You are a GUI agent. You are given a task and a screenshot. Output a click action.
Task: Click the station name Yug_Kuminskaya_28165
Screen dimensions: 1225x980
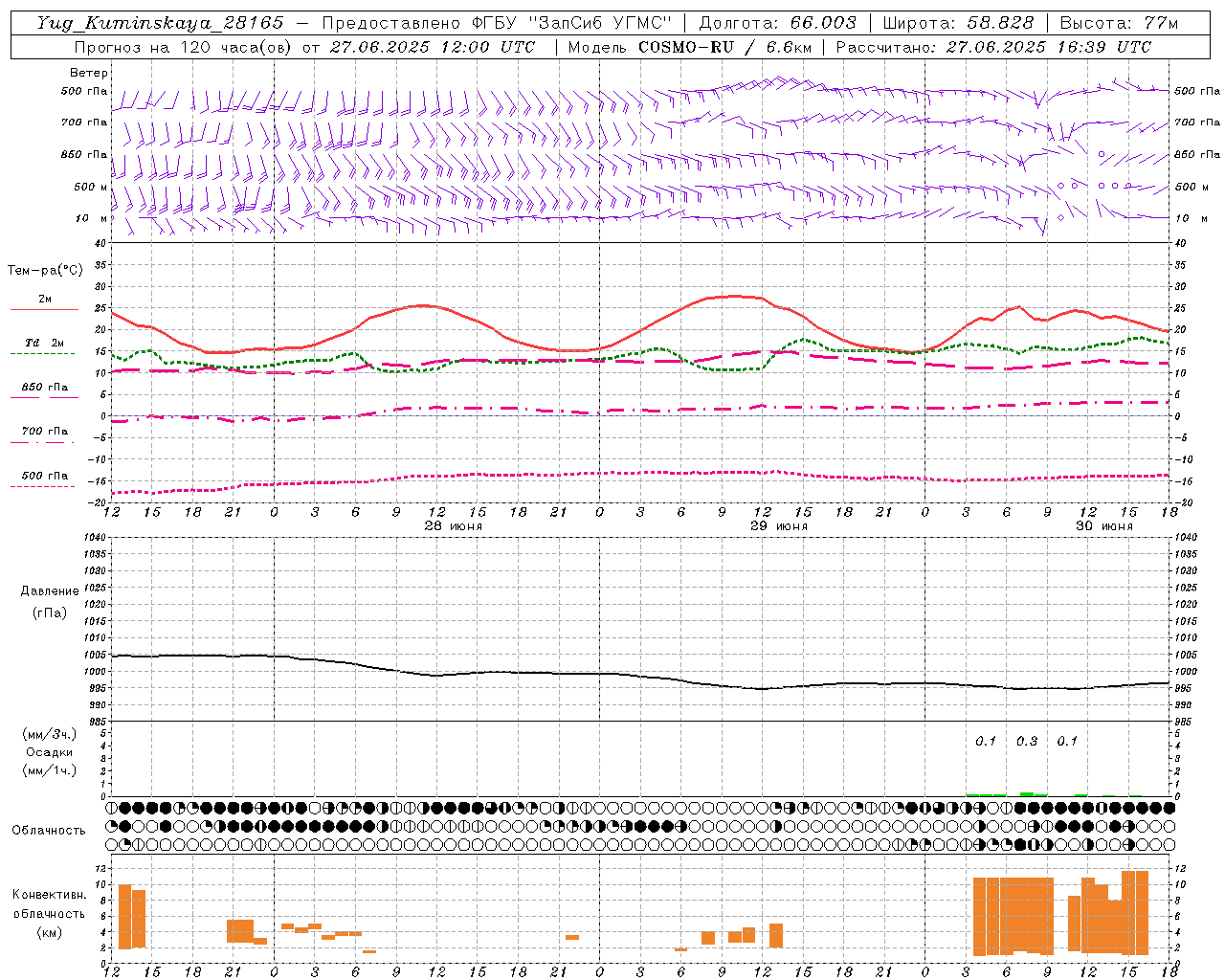point(160,23)
